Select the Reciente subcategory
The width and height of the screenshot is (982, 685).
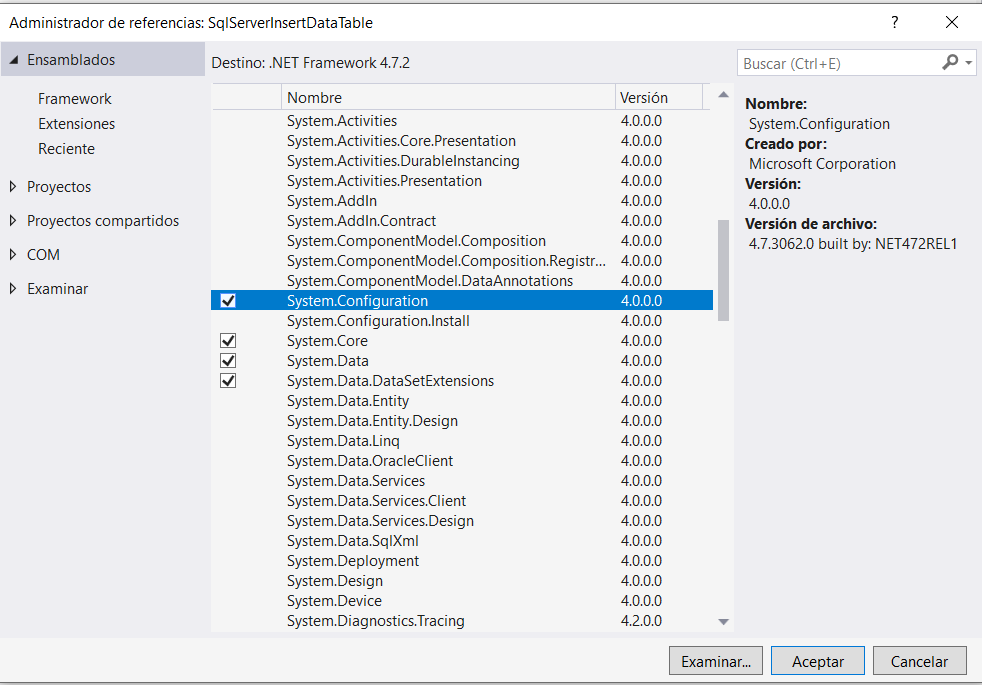(x=66, y=149)
